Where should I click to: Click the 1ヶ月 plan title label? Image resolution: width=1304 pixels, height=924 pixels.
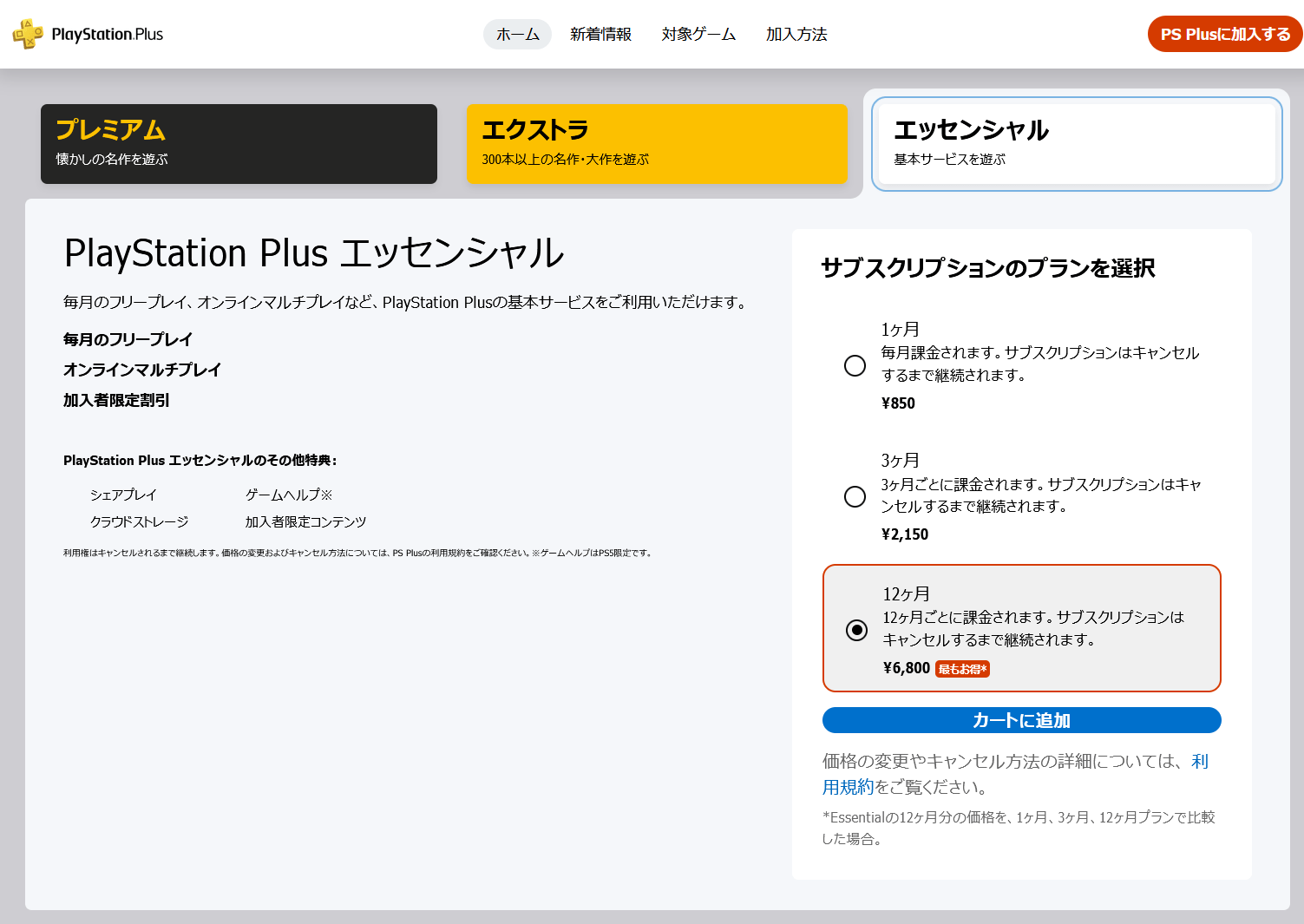pos(900,329)
